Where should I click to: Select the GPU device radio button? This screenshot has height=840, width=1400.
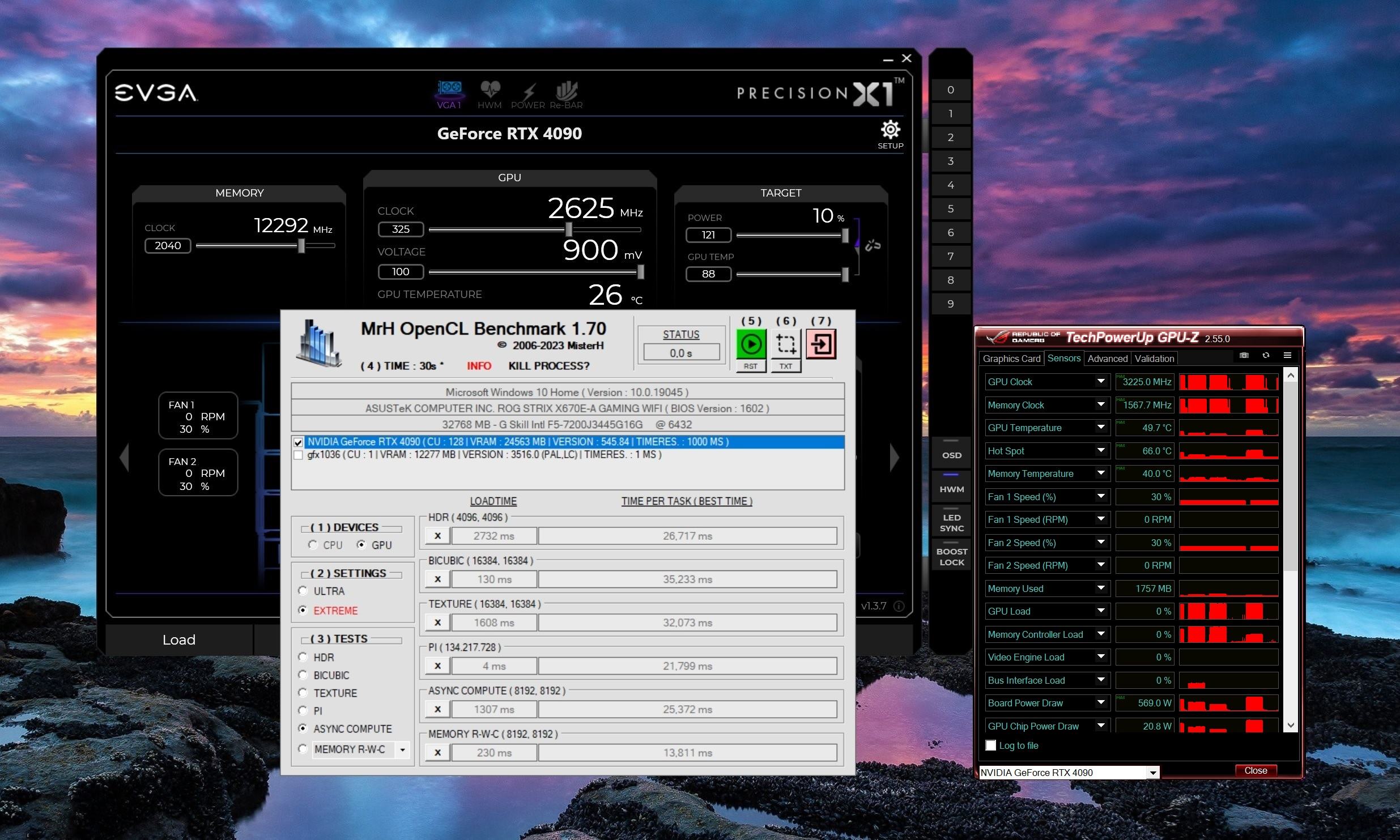pos(361,544)
